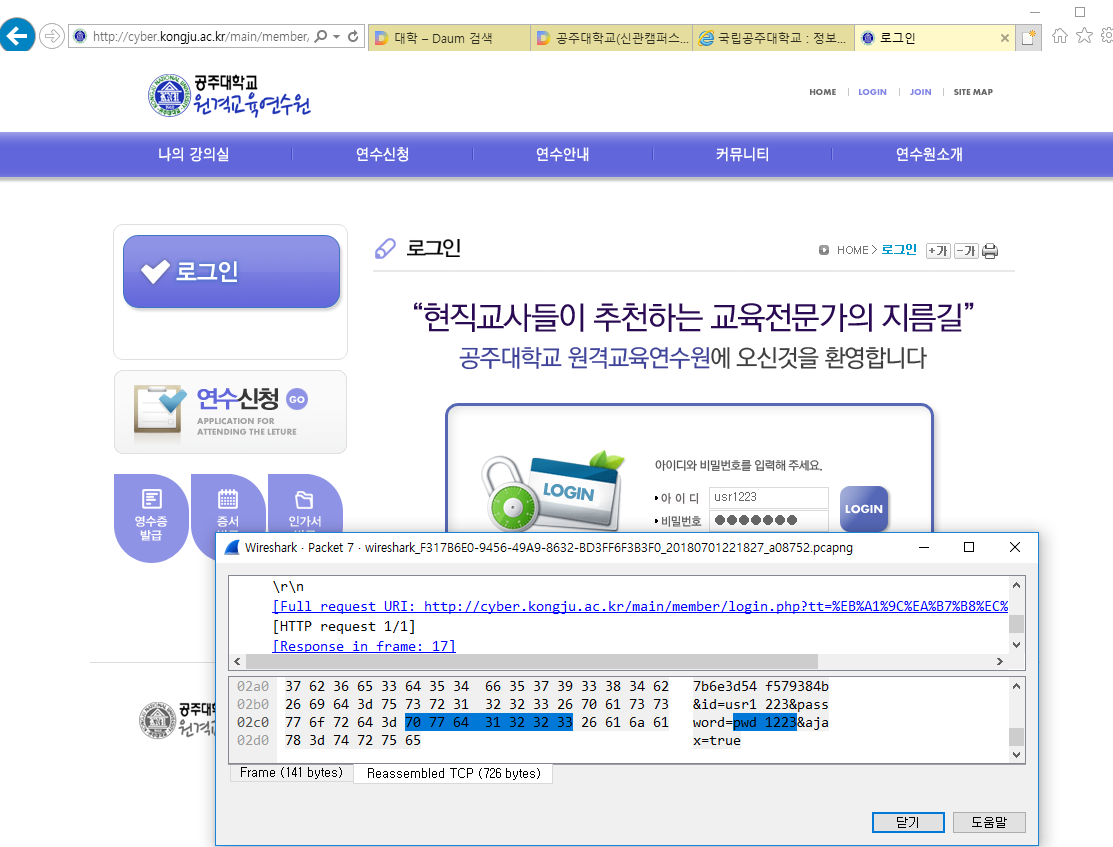This screenshot has width=1113, height=847.
Task: Open the 'Full request URI' link in Wireshark
Action: (640, 606)
